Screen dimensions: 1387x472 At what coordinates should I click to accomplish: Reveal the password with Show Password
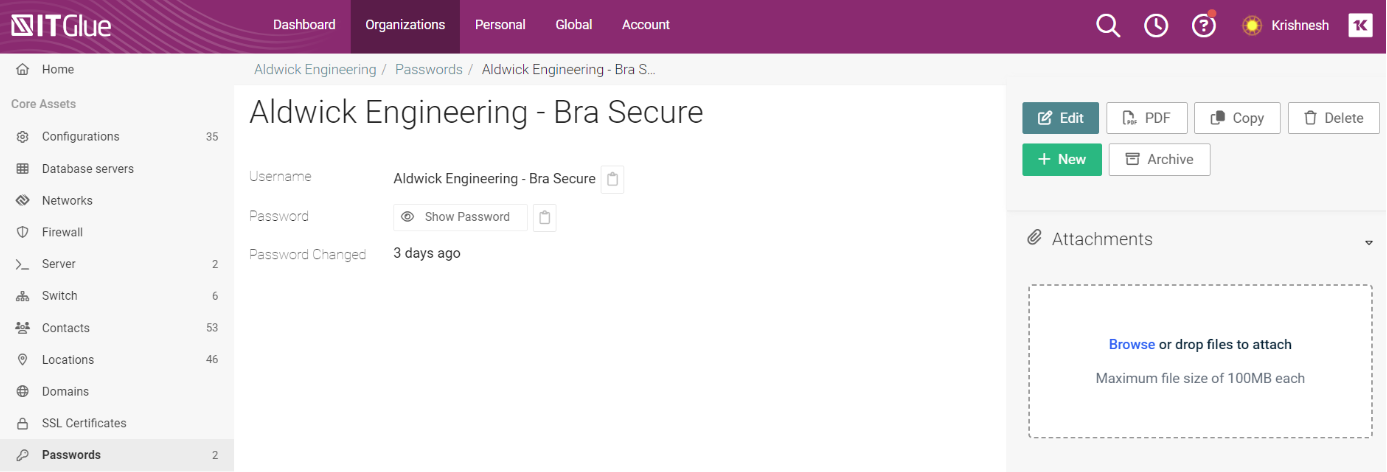pos(460,217)
